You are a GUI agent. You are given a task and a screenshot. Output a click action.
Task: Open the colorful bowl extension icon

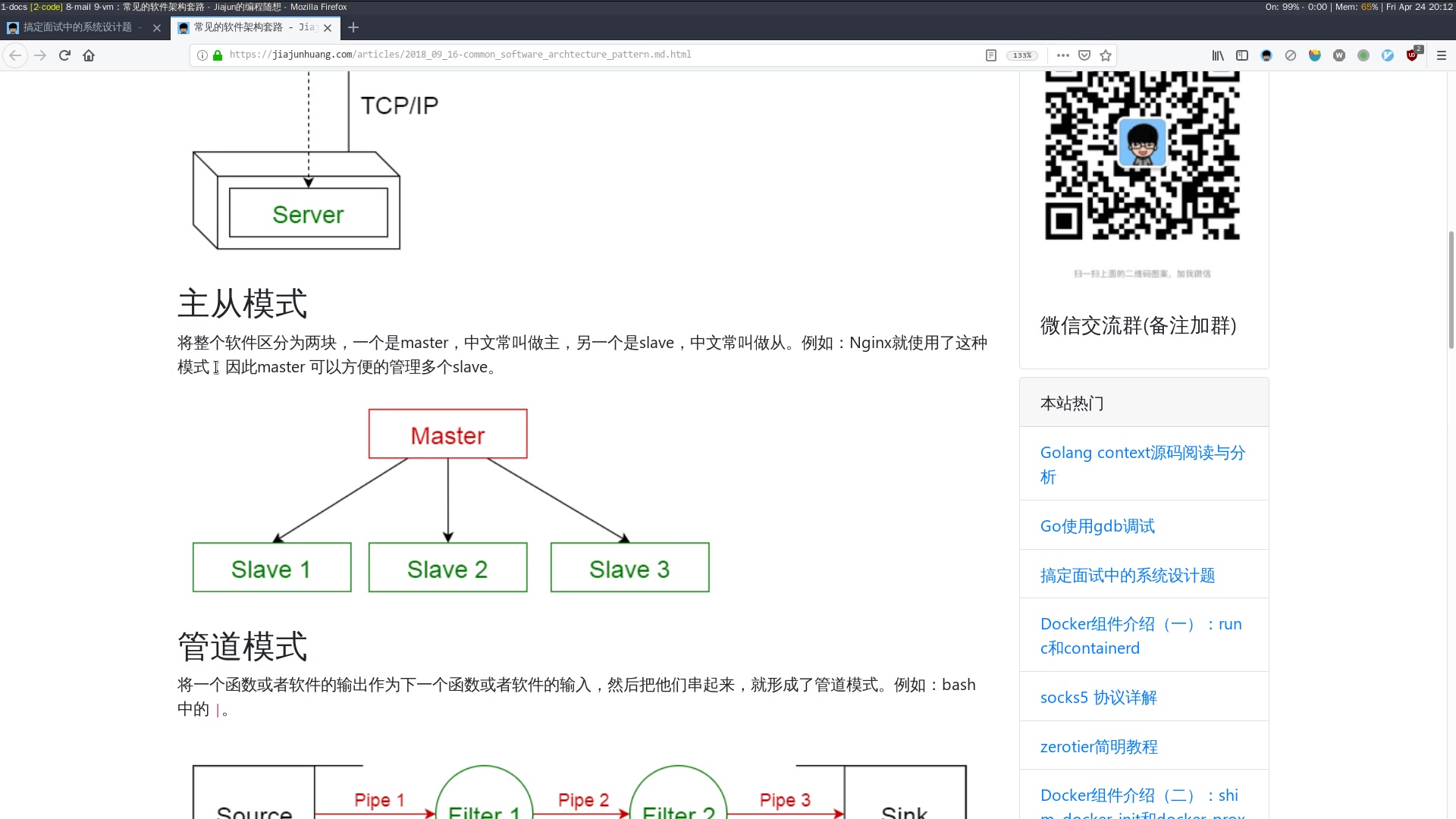(x=1315, y=55)
